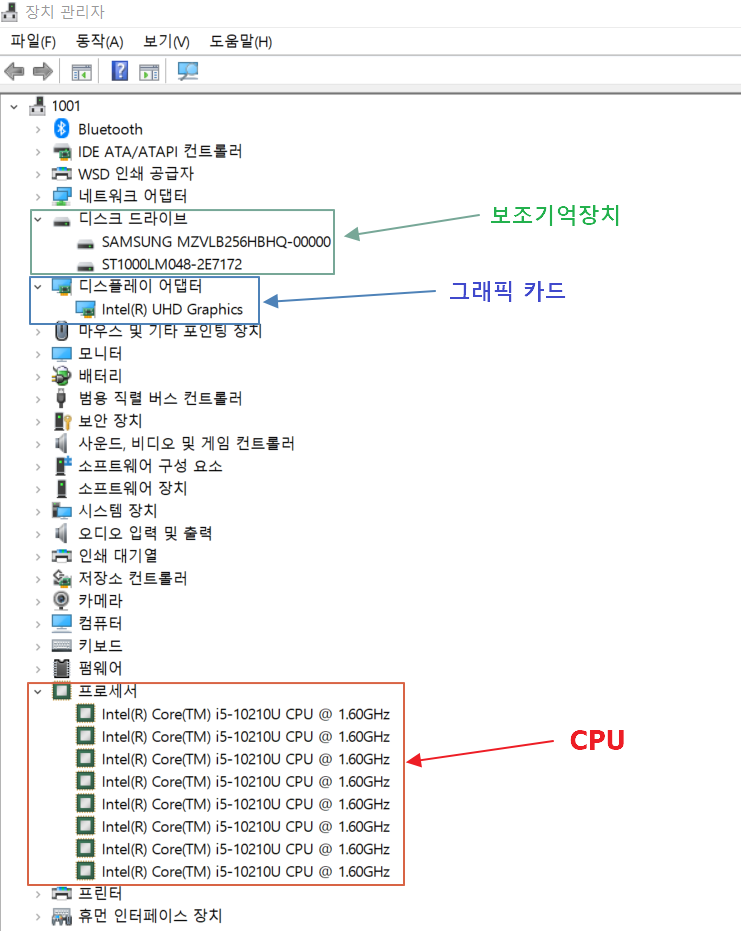This screenshot has height=931, width=741.
Task: Open the 파일(F) menu
Action: 33,42
